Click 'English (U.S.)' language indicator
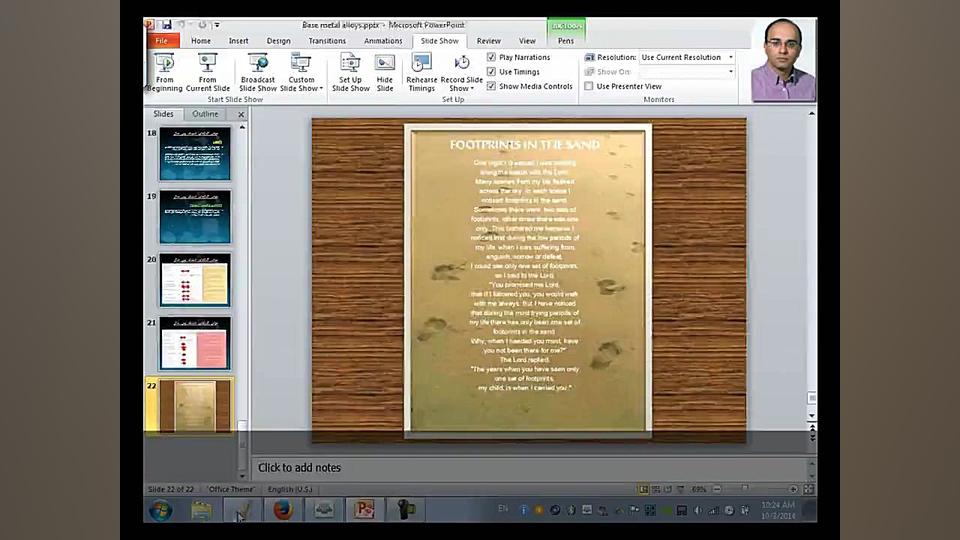The image size is (960, 540). pos(290,489)
